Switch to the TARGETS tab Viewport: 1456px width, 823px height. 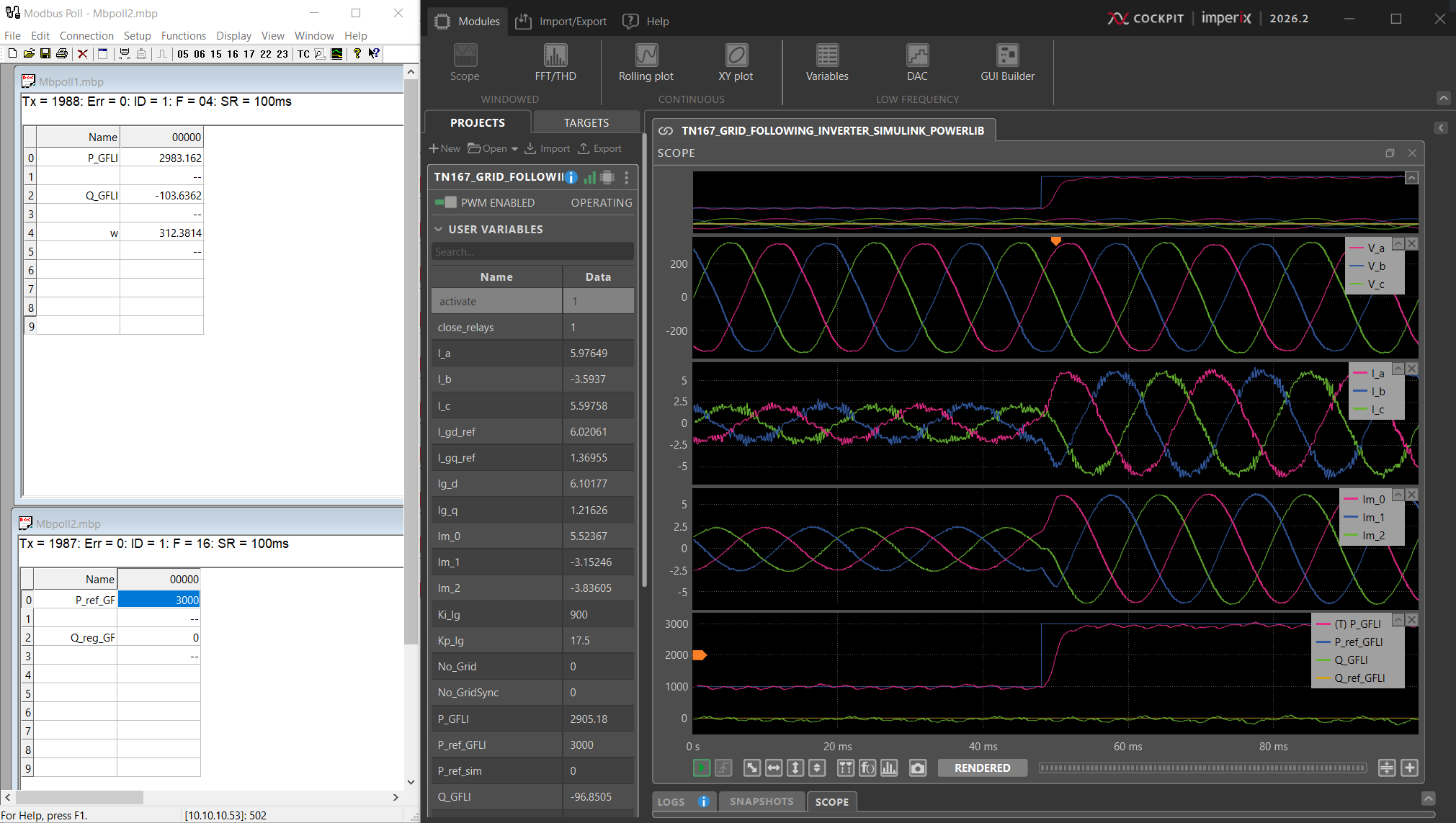click(x=586, y=122)
